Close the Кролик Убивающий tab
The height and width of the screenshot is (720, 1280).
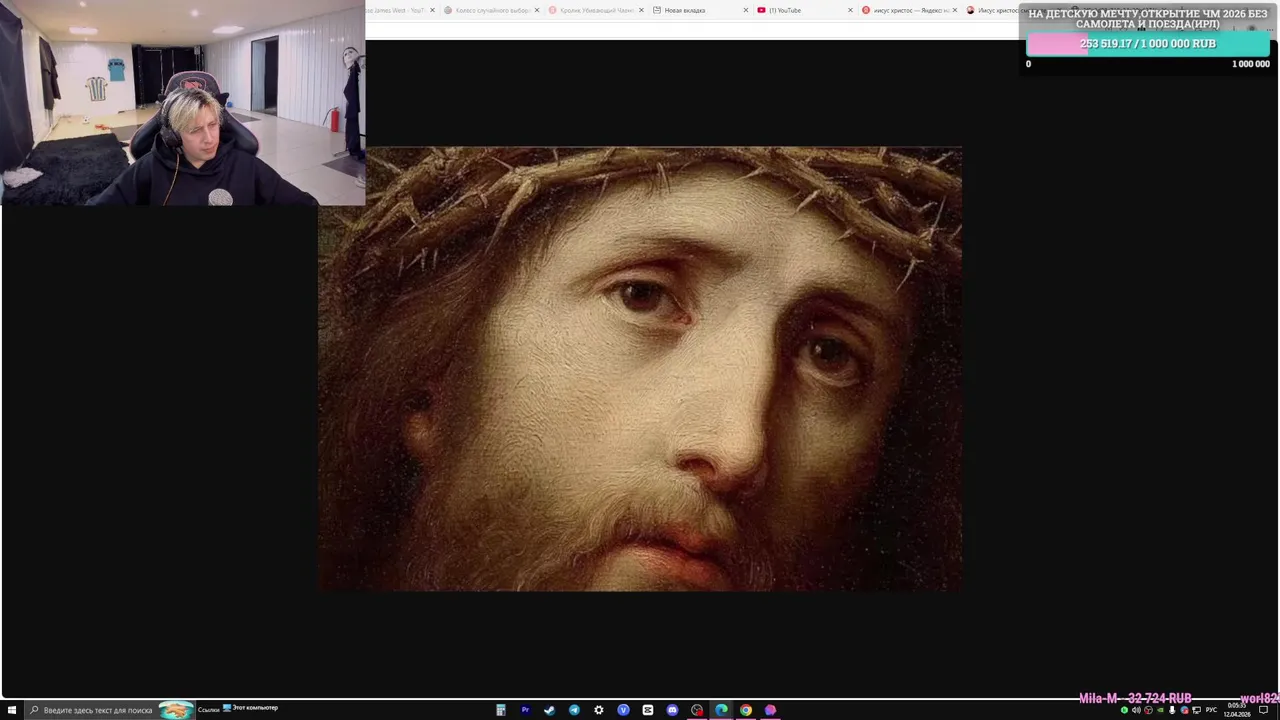point(641,10)
